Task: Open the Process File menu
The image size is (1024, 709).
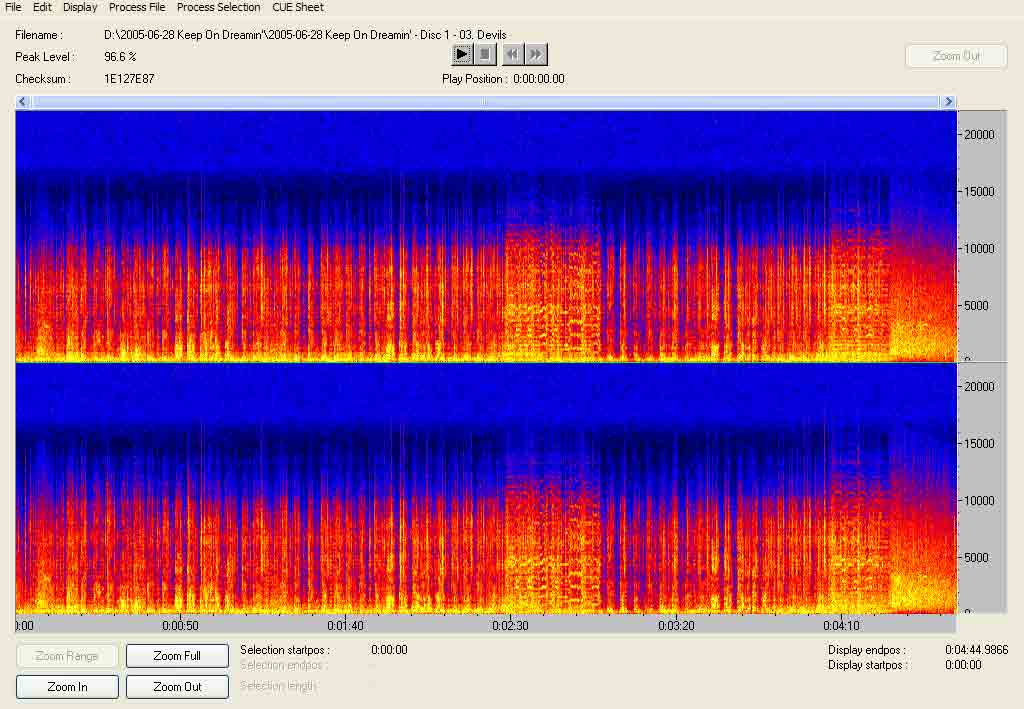Action: pyautogui.click(x=137, y=7)
